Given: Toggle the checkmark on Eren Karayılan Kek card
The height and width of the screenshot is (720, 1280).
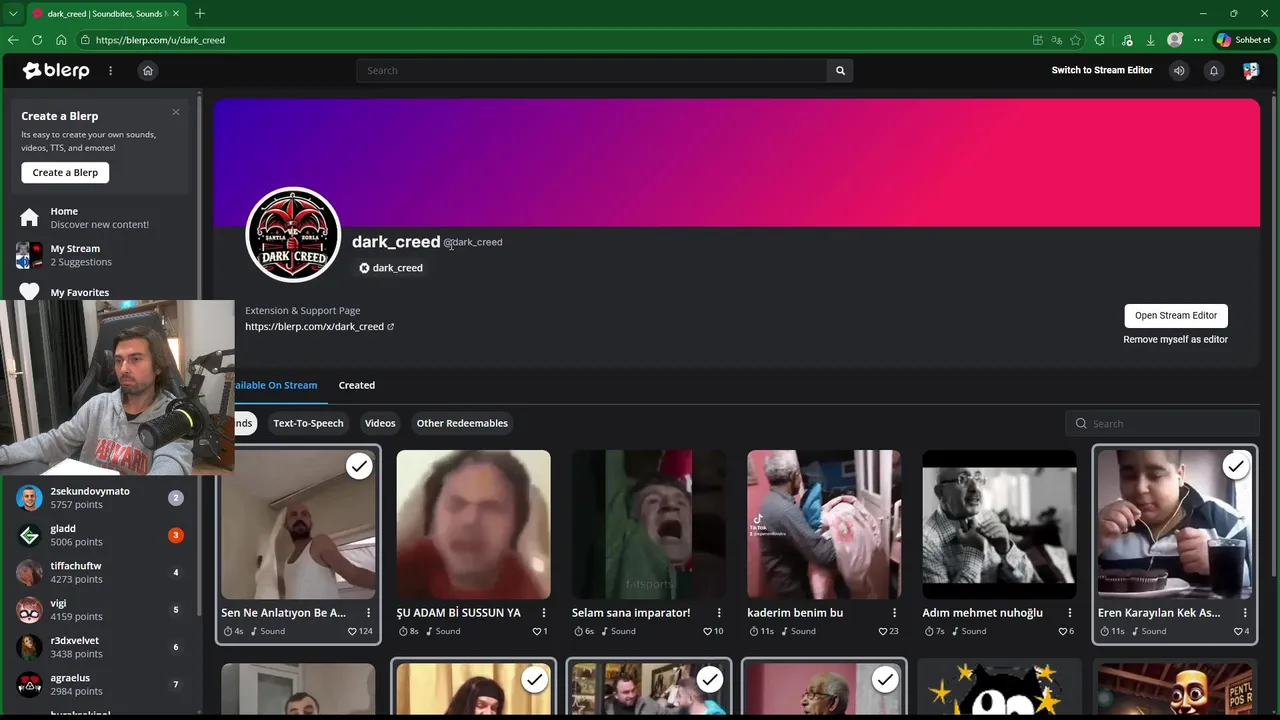Looking at the screenshot, I should click(1236, 466).
